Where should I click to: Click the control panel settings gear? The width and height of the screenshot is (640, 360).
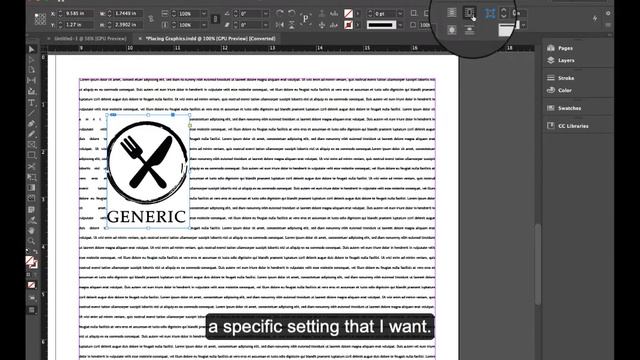(608, 13)
